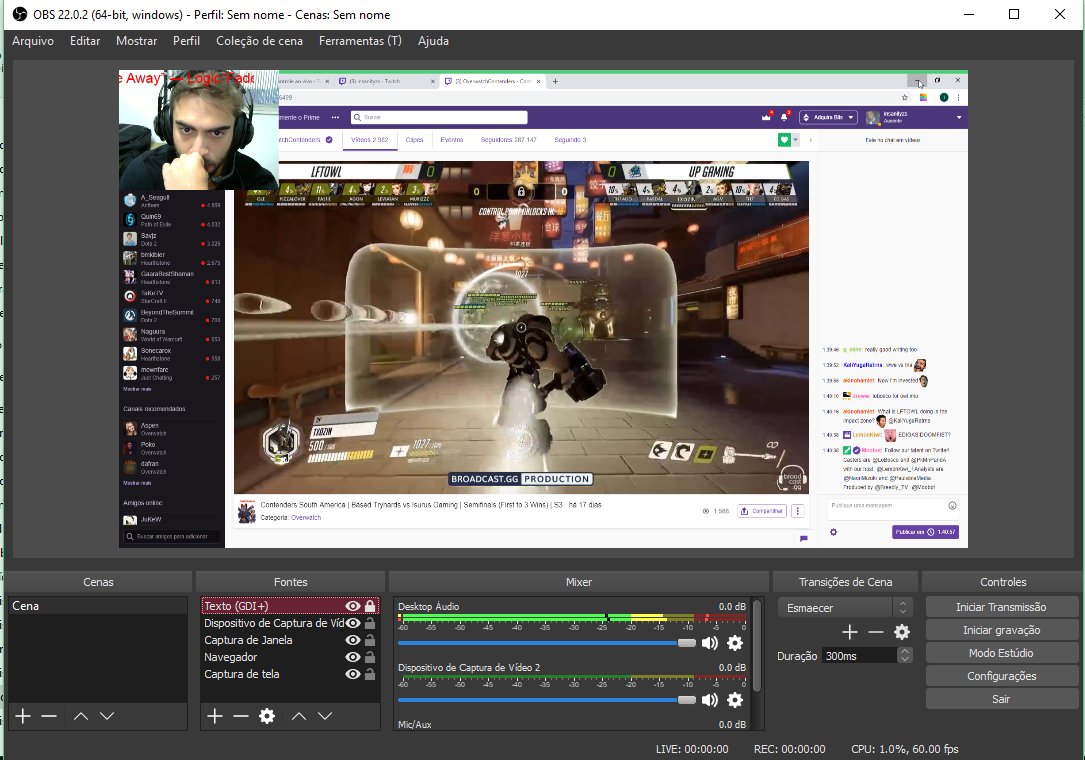1085x760 pixels.
Task: Select the Navegador source
Action: coord(290,657)
